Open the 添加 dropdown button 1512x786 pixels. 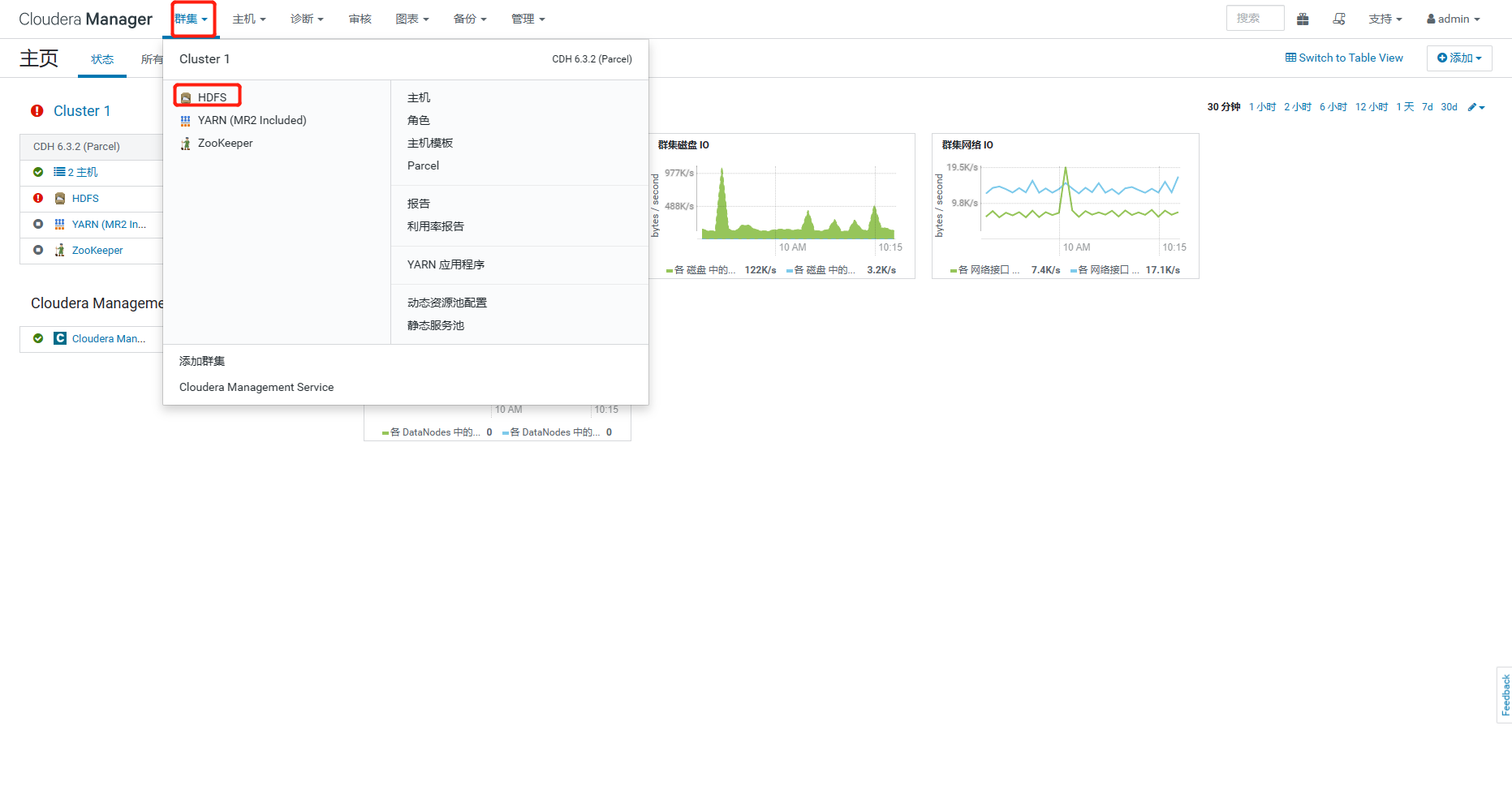click(1459, 58)
